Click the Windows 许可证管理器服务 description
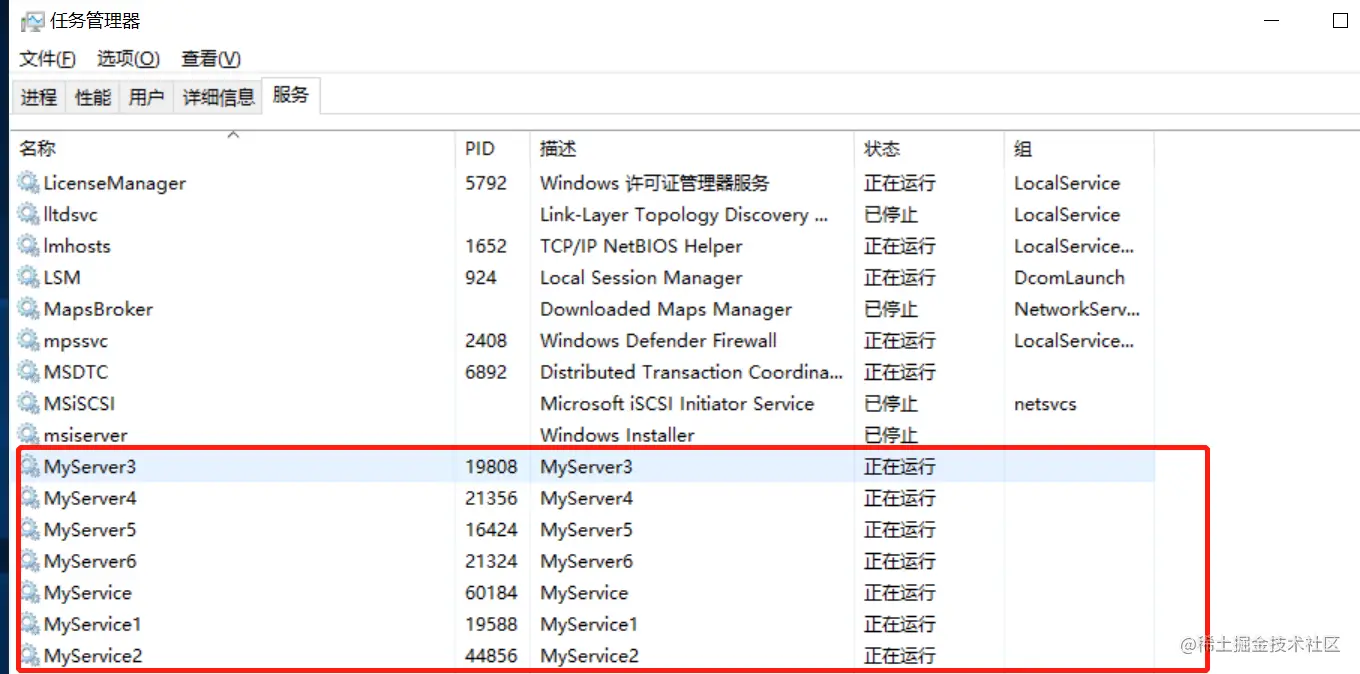The image size is (1360, 674). [x=655, y=183]
